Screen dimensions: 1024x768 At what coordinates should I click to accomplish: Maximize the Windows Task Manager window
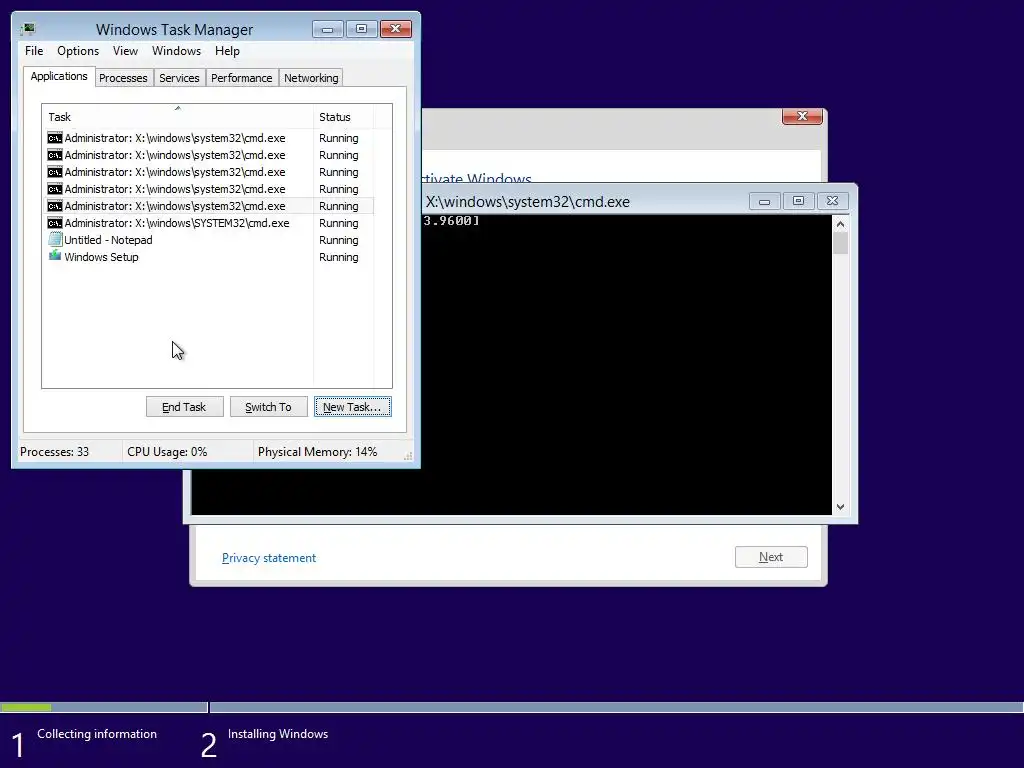361,29
